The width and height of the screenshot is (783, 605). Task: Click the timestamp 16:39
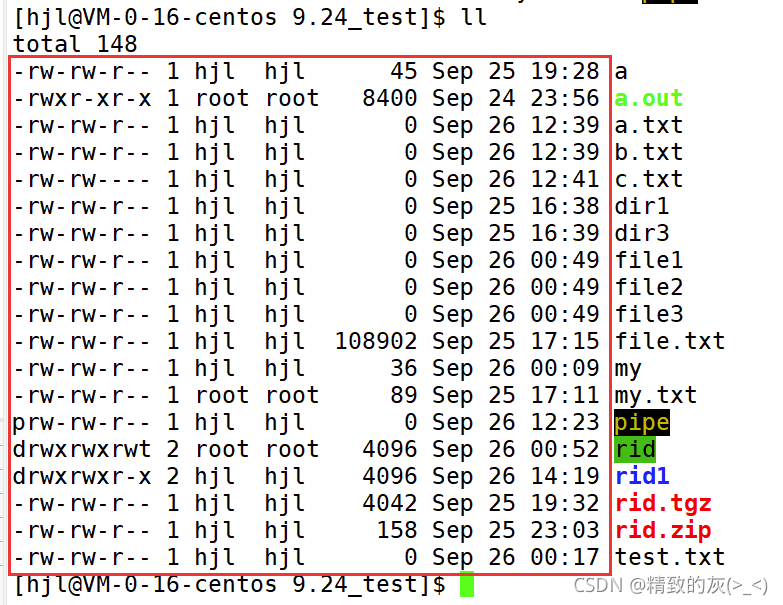tap(564, 233)
